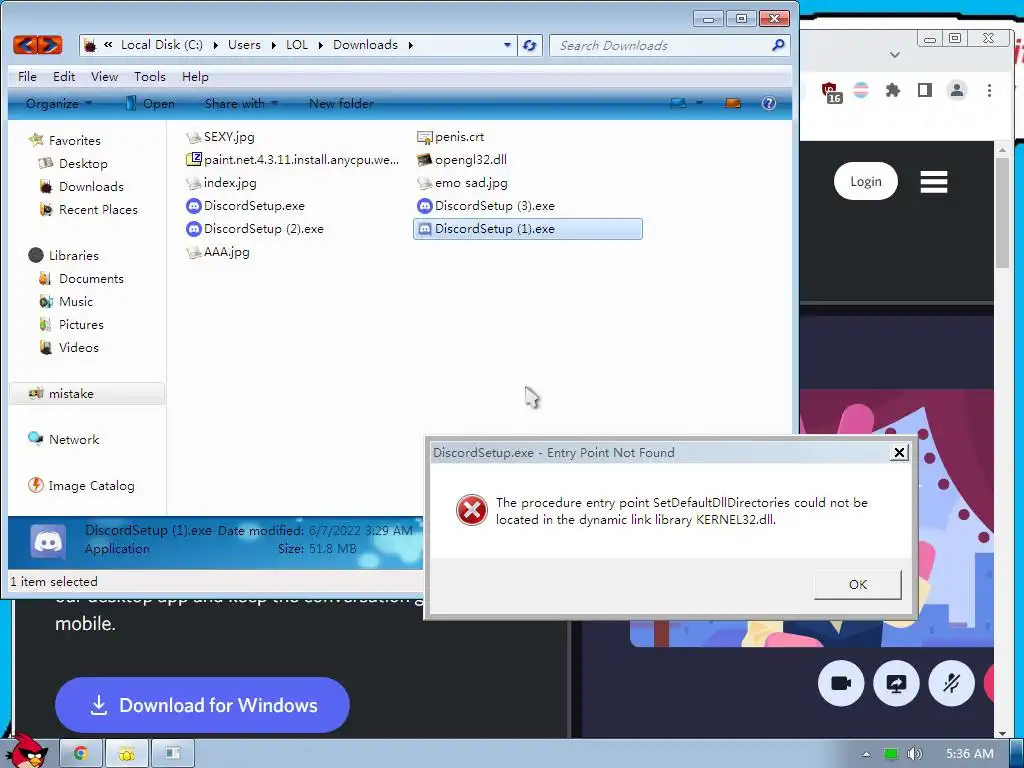Select the AAA.jpg file
This screenshot has height=768, width=1024.
(218, 252)
